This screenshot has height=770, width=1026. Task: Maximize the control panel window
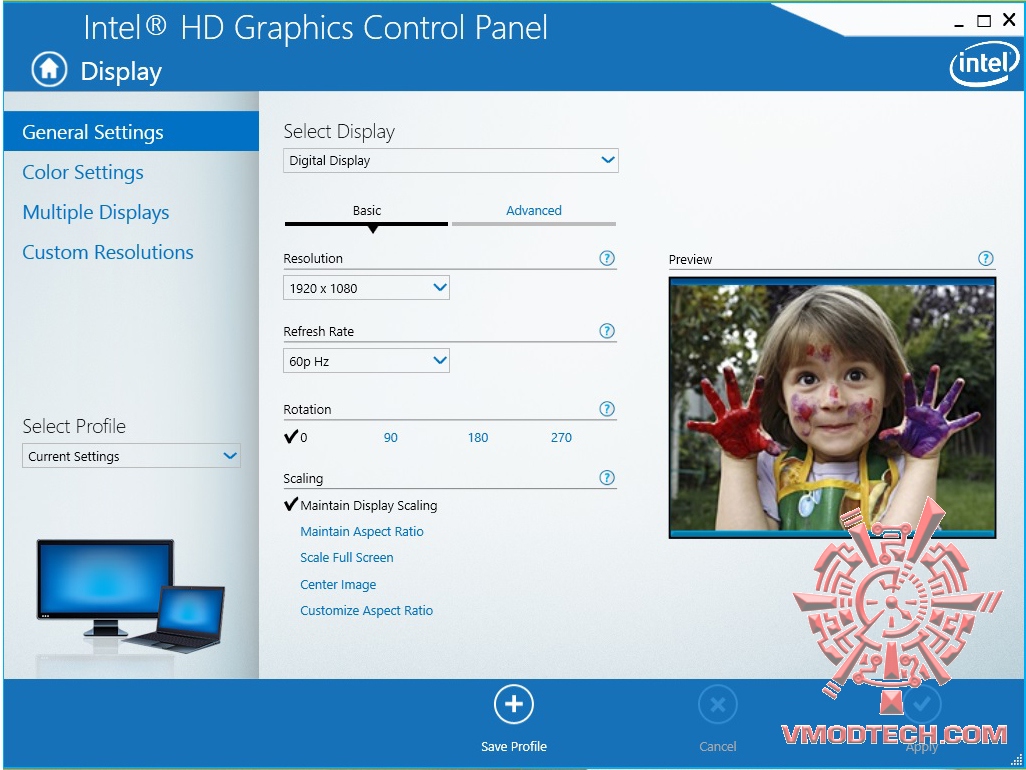tap(984, 21)
